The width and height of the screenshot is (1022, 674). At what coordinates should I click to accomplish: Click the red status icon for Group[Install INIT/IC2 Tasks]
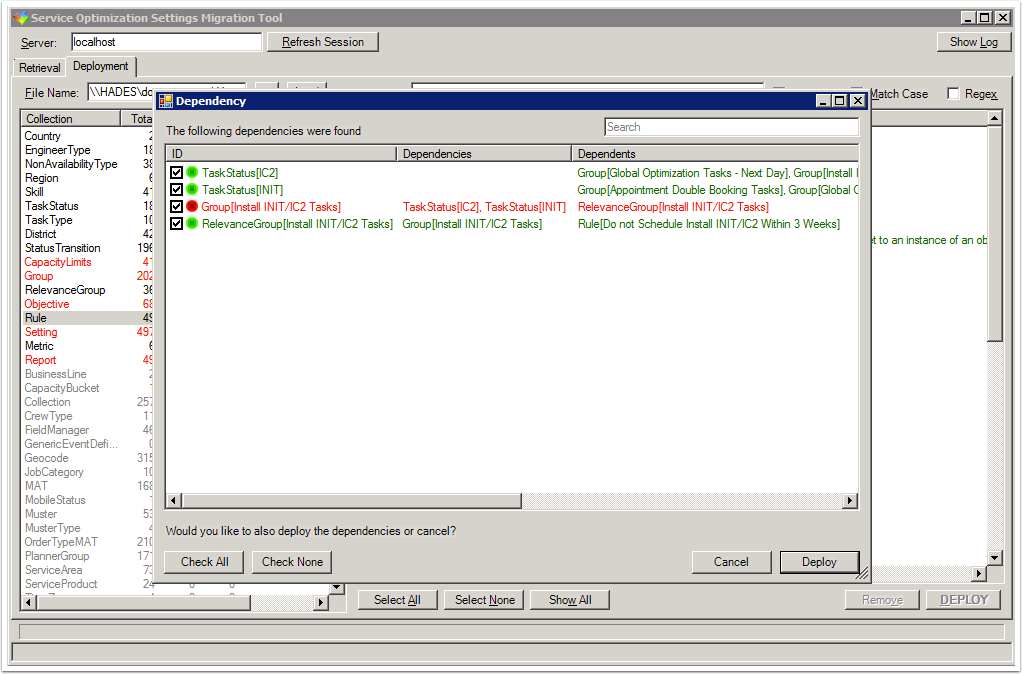(192, 207)
